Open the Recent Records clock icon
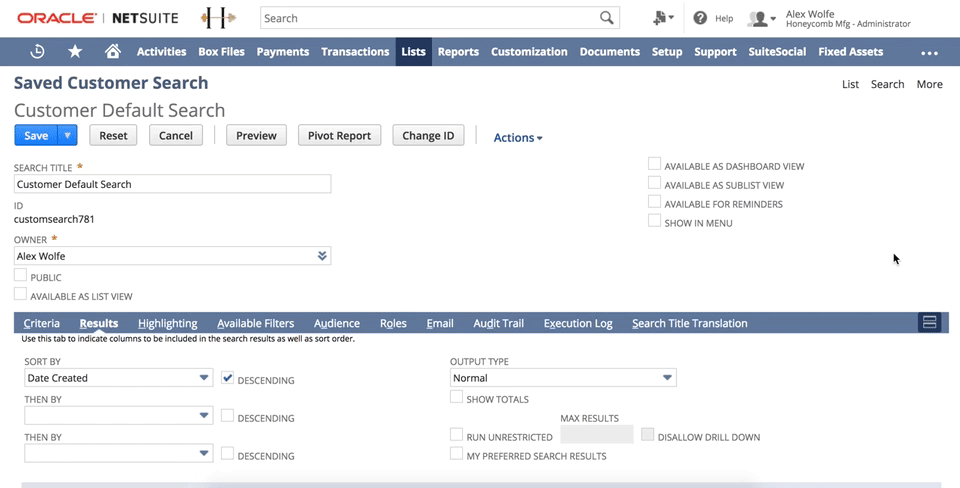Screen dimensions: 960x488 (37, 52)
